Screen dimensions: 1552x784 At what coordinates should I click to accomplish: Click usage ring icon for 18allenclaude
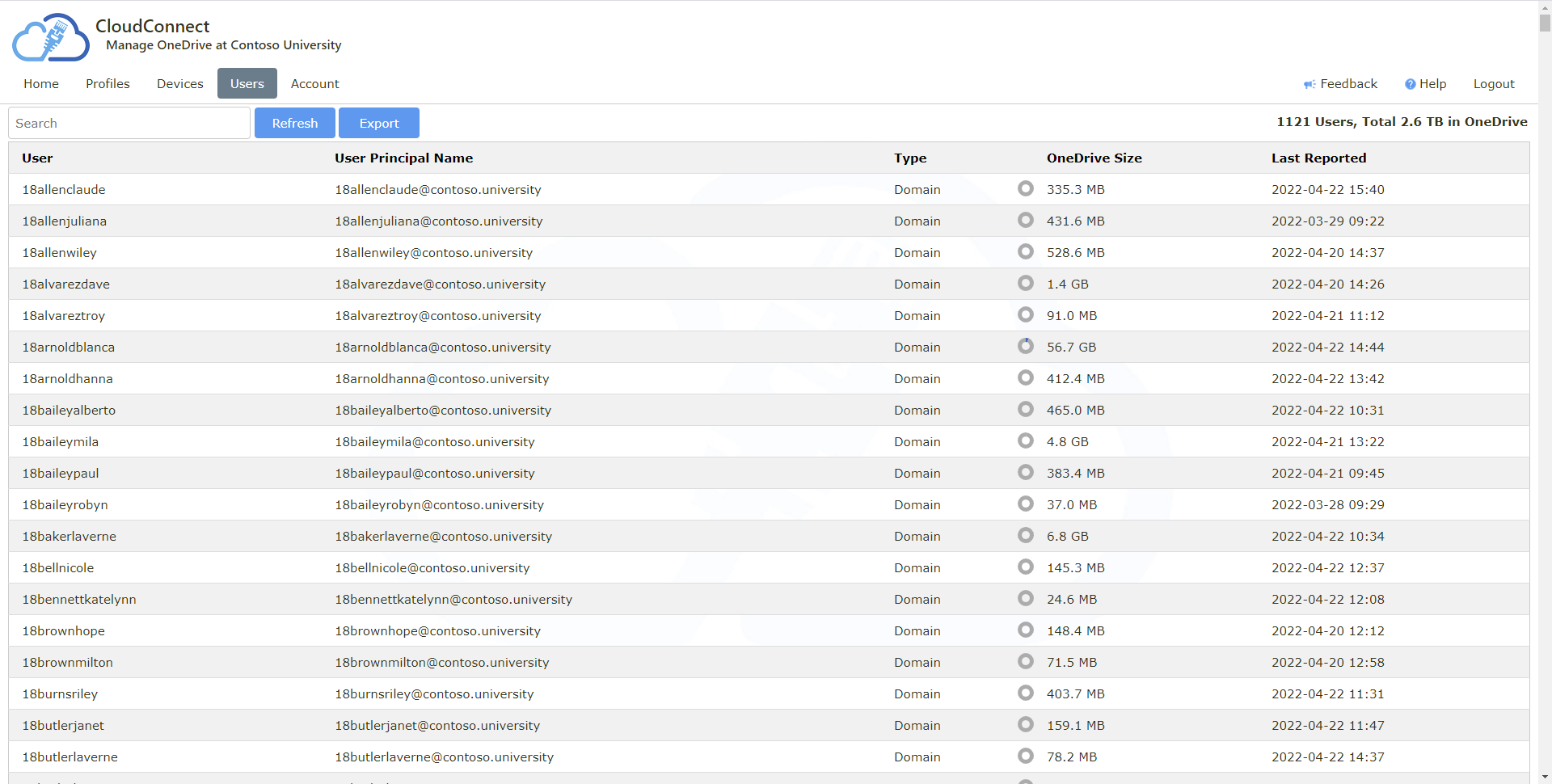tap(1025, 188)
